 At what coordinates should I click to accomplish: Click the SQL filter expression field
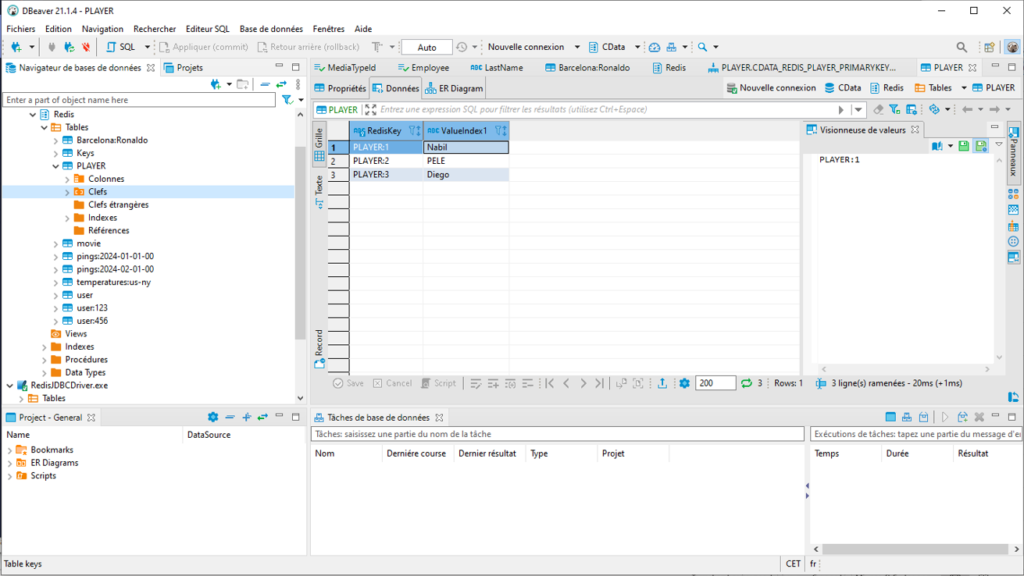point(607,110)
